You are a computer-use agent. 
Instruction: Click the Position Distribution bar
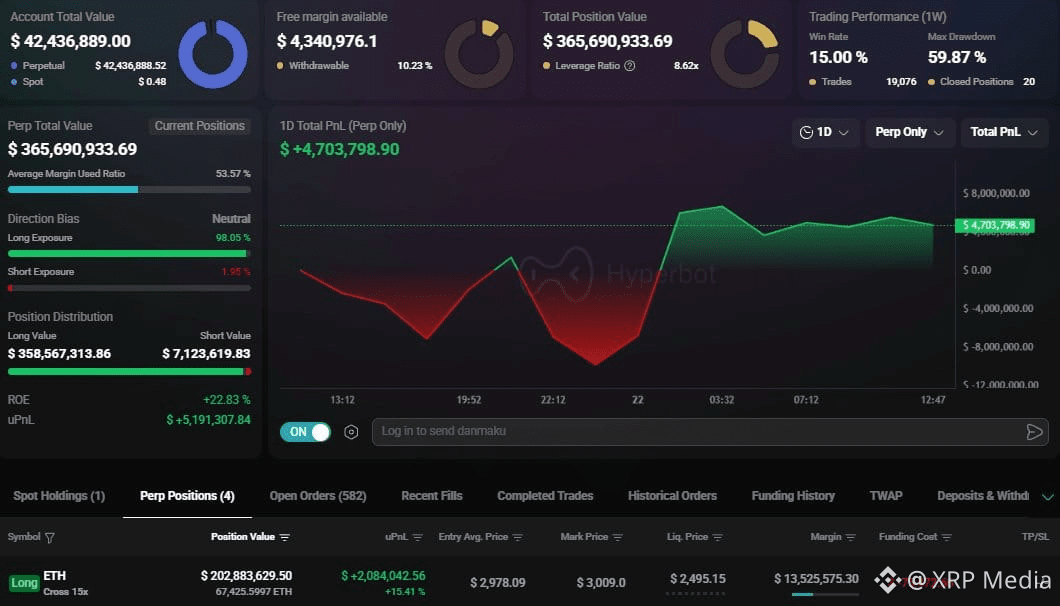pos(129,371)
